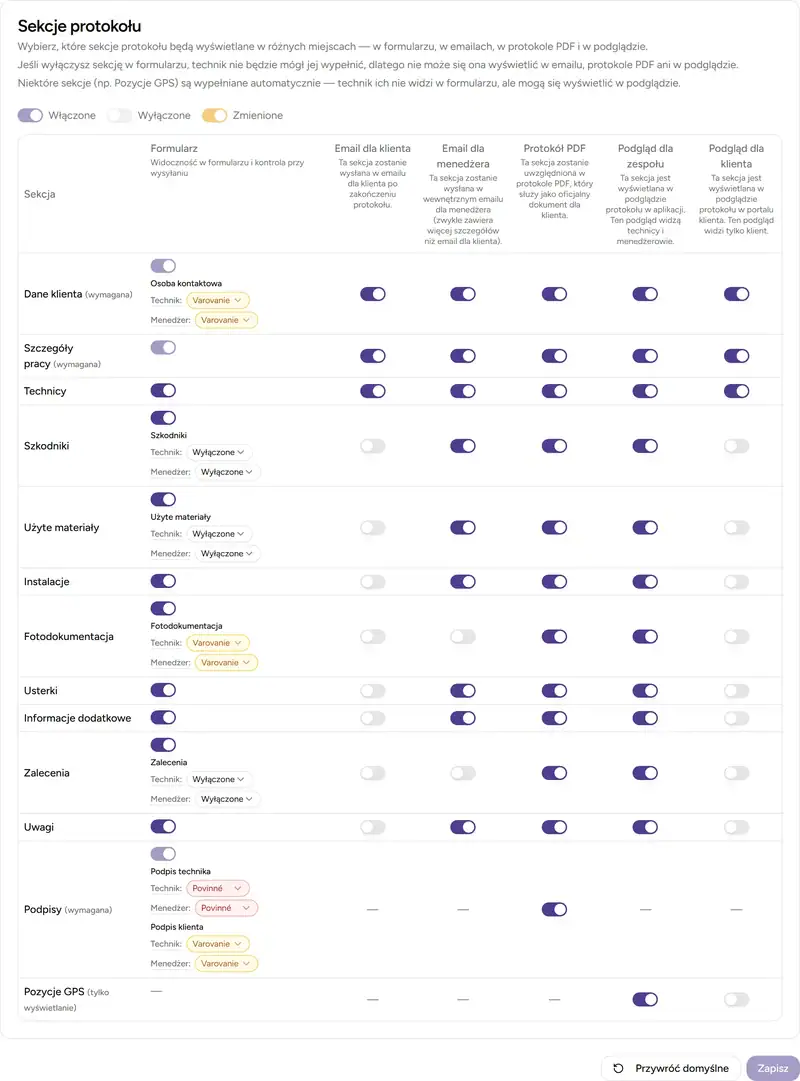Screen dimensions: 800x1081
Task: Toggle Instalacje Podgląd dla zespołu switch
Action: [645, 581]
